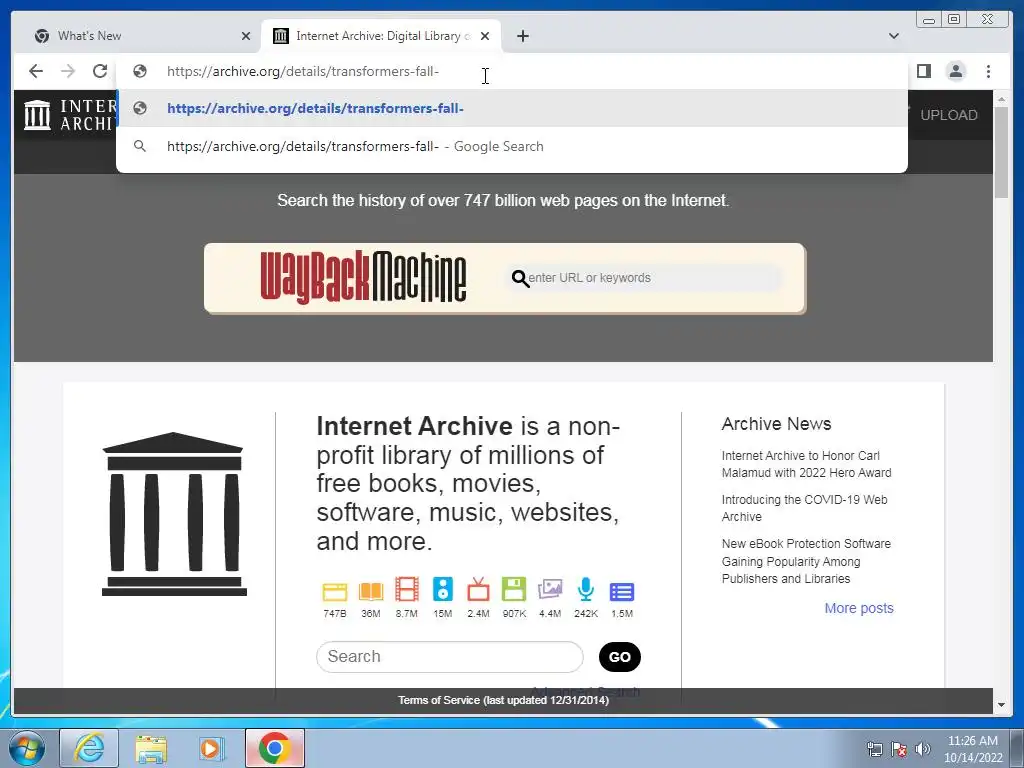
Task: Click the Terms of Service footer notice
Action: (503, 700)
